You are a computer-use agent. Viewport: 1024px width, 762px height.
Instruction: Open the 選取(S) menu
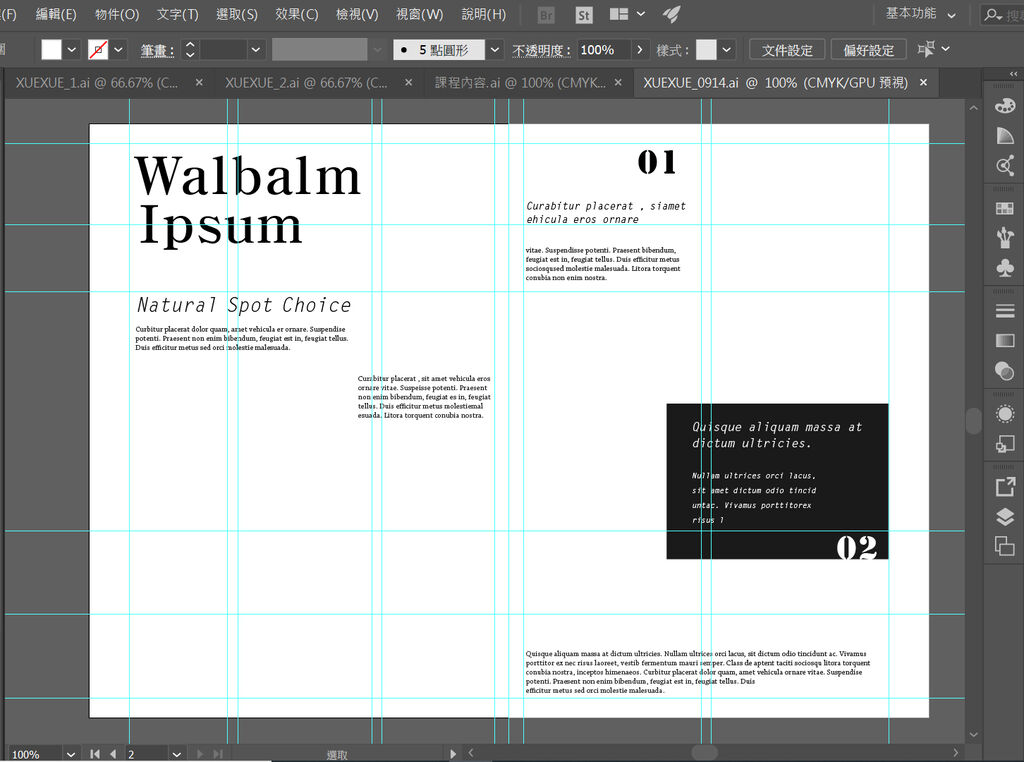(236, 14)
